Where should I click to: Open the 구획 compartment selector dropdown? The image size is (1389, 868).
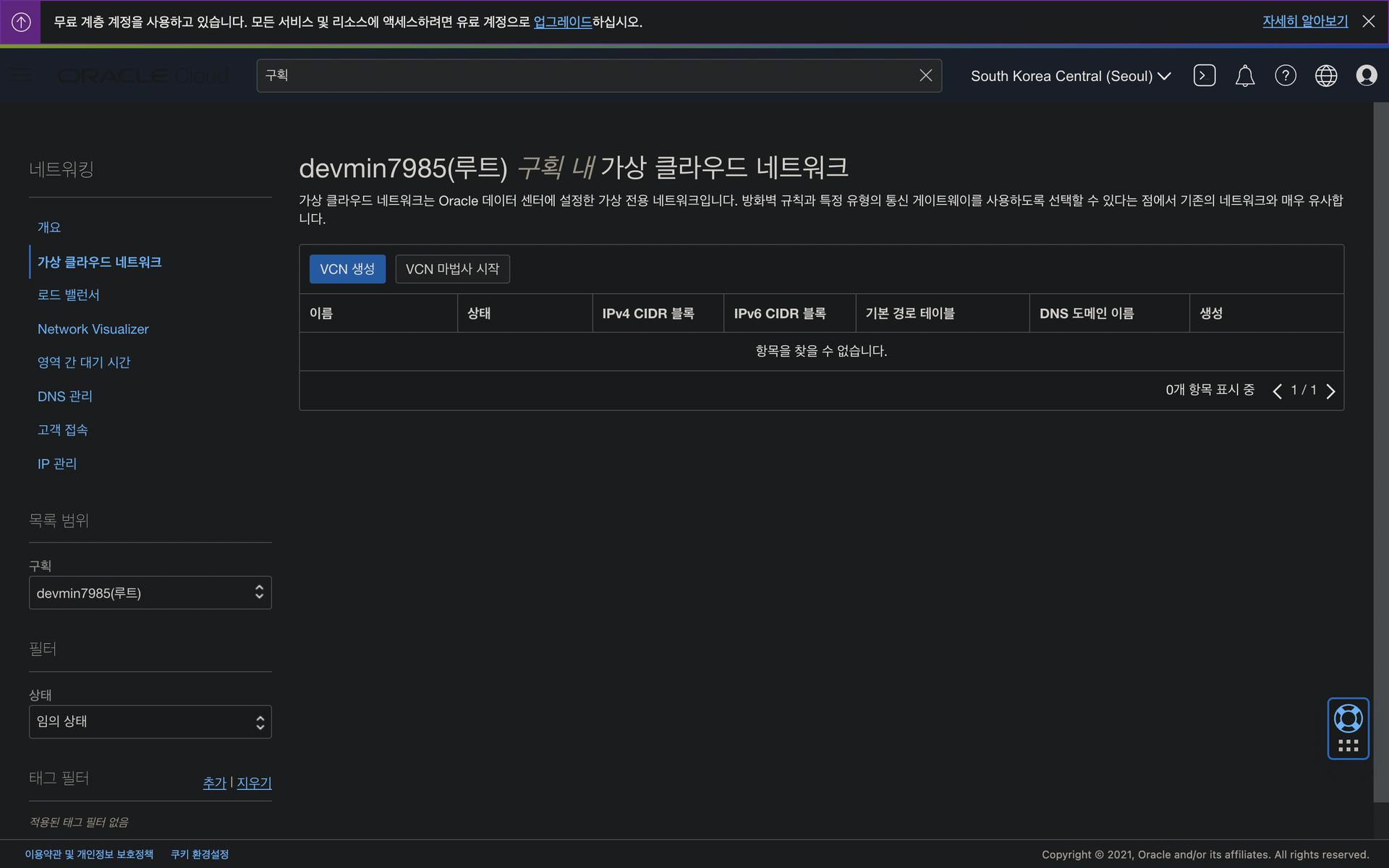click(x=150, y=592)
